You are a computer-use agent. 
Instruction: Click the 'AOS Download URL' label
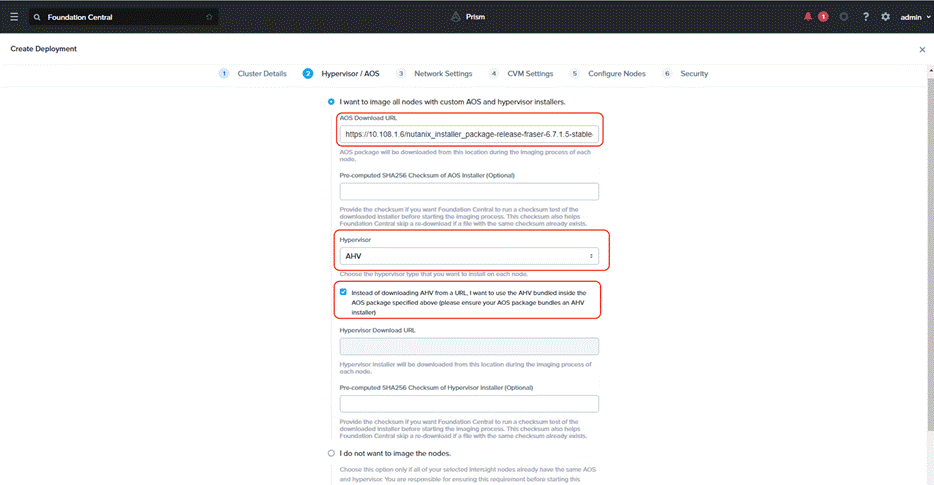[368, 118]
